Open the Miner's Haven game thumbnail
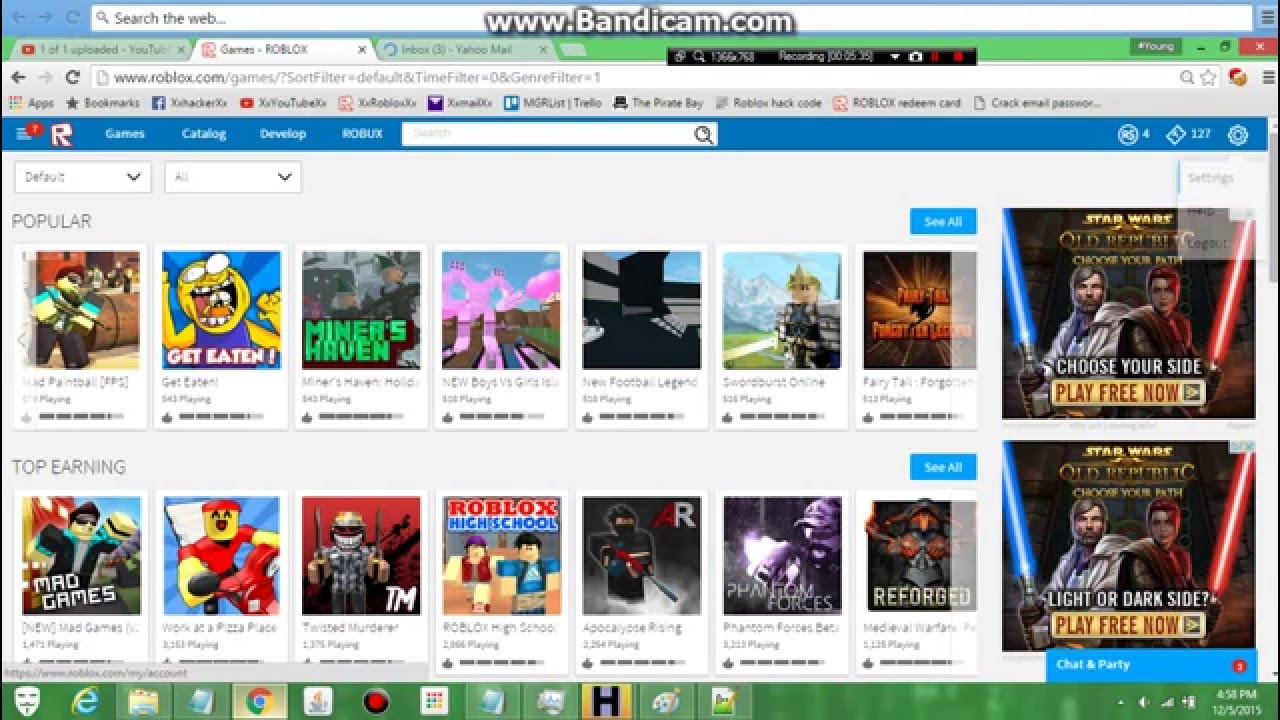The width and height of the screenshot is (1280, 720). [x=361, y=310]
